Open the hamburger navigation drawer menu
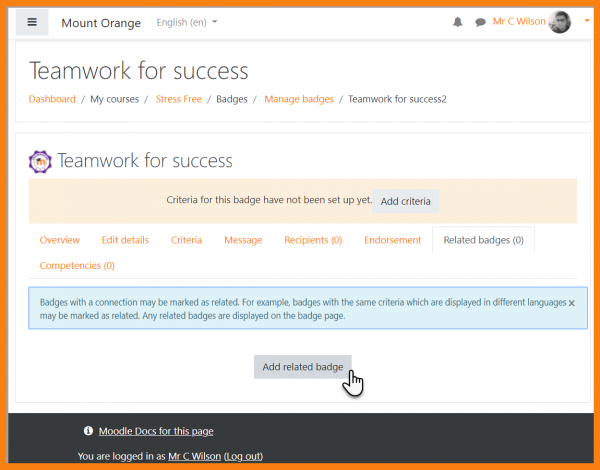The image size is (600, 470). point(32,22)
